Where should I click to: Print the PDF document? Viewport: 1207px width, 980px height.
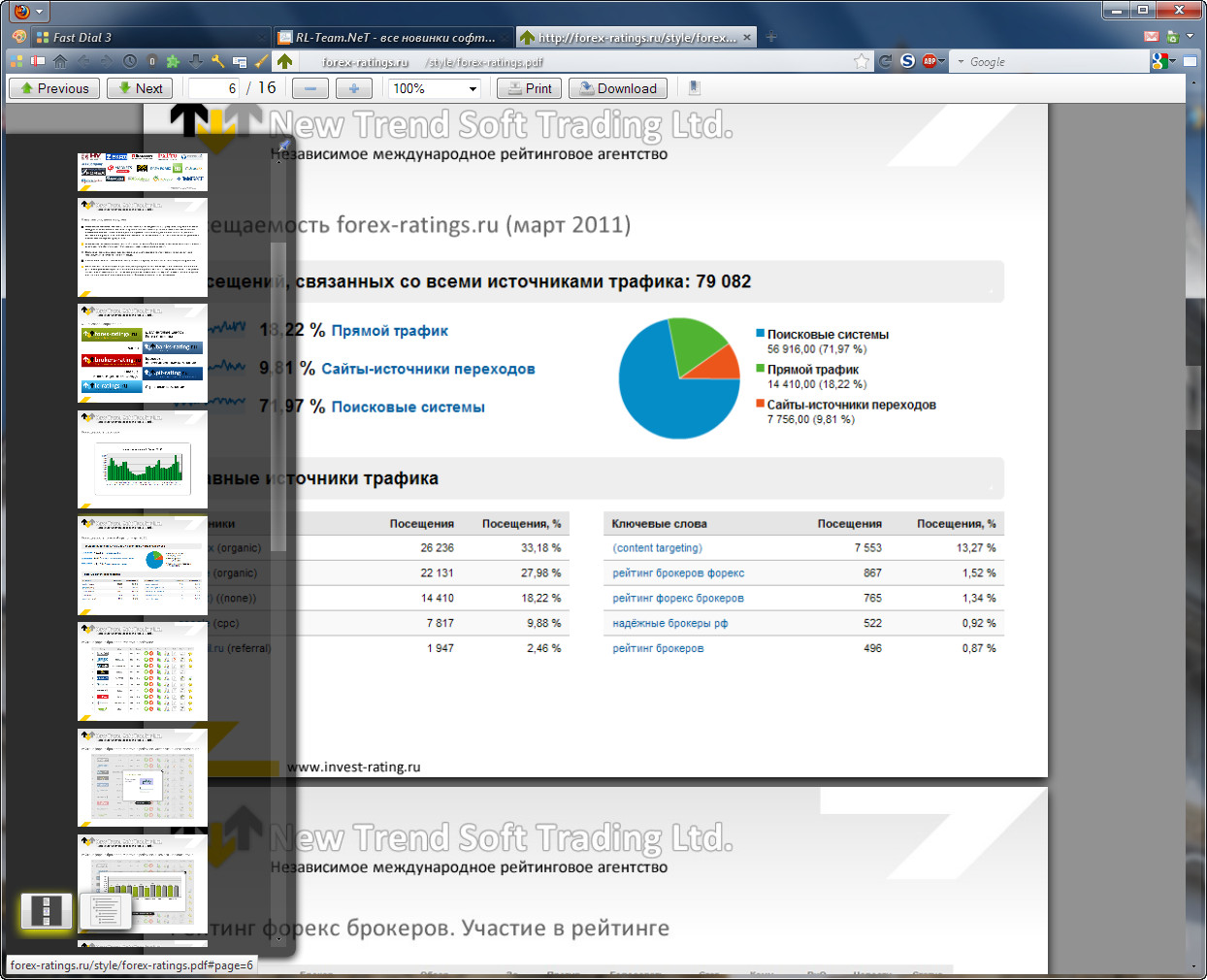click(x=529, y=88)
